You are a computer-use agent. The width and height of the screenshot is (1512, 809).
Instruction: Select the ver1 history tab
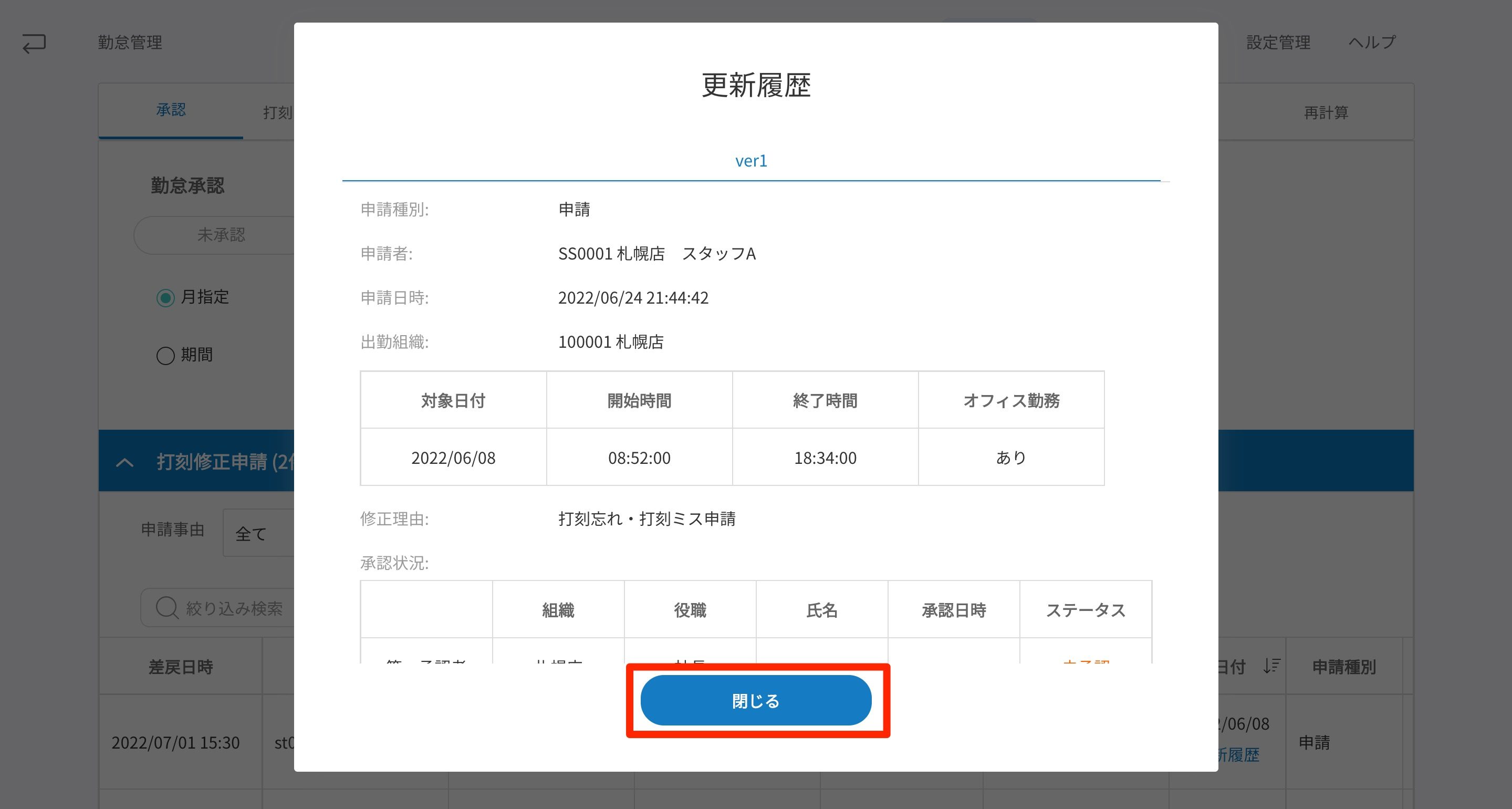coord(750,161)
